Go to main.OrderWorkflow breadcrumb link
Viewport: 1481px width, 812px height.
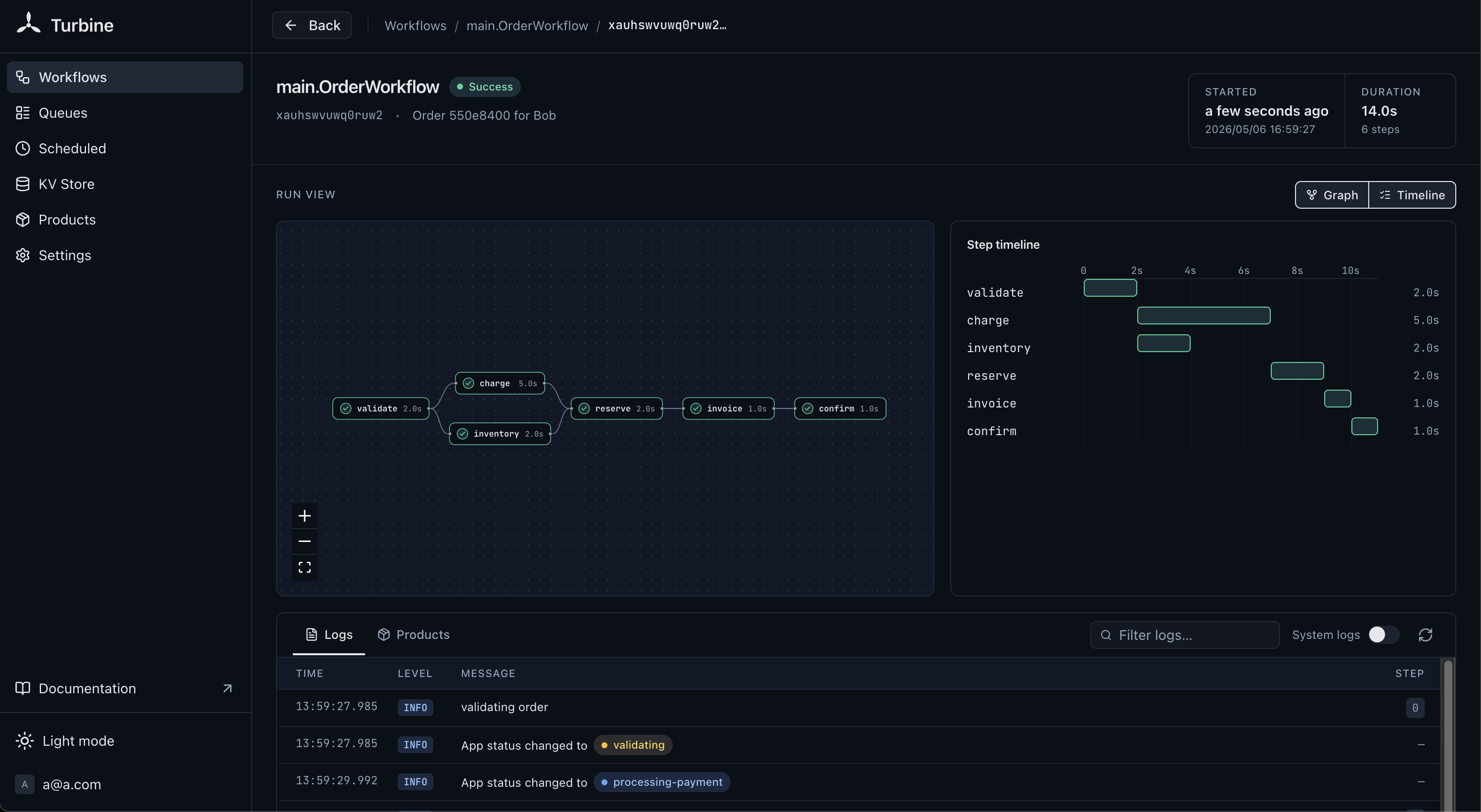tap(527, 25)
